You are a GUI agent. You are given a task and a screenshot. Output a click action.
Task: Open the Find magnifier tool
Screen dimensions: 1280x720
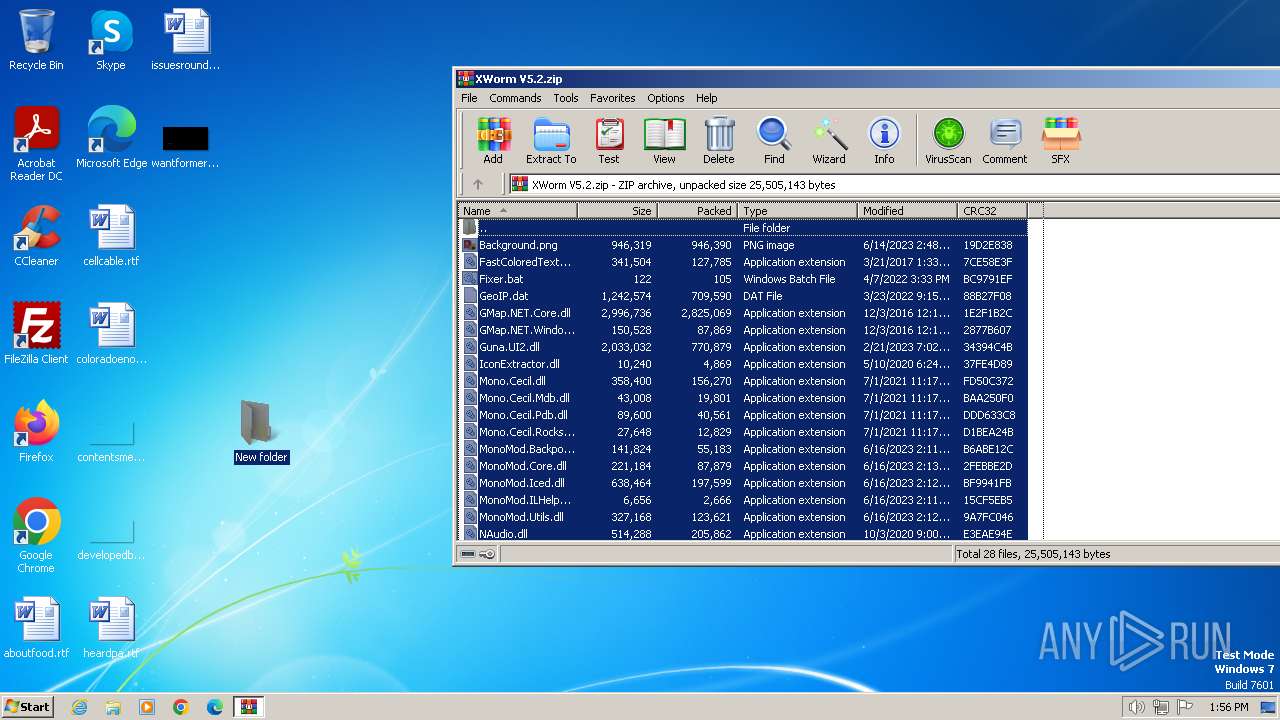tap(774, 140)
